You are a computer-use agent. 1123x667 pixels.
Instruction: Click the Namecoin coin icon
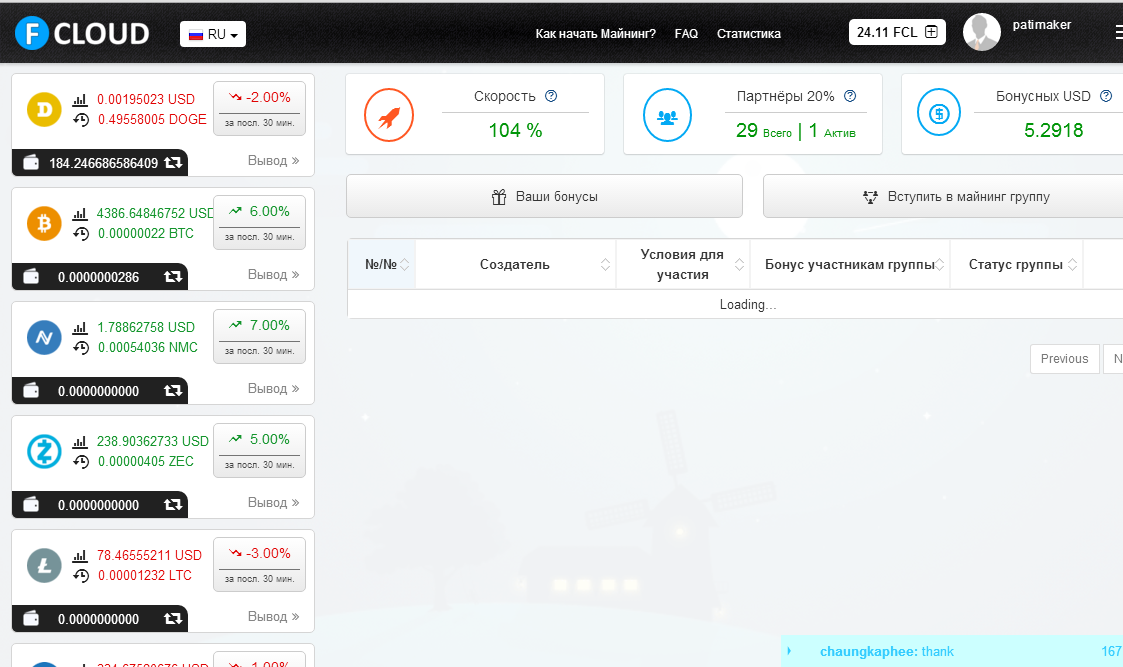tap(44, 337)
